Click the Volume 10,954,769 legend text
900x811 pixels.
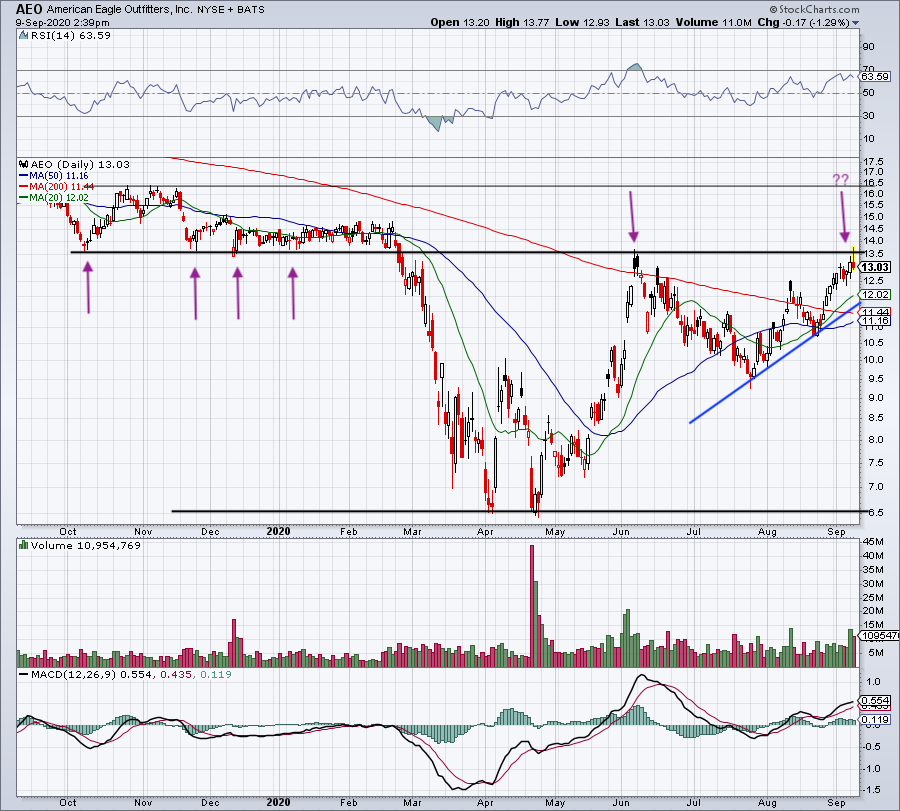click(86, 545)
